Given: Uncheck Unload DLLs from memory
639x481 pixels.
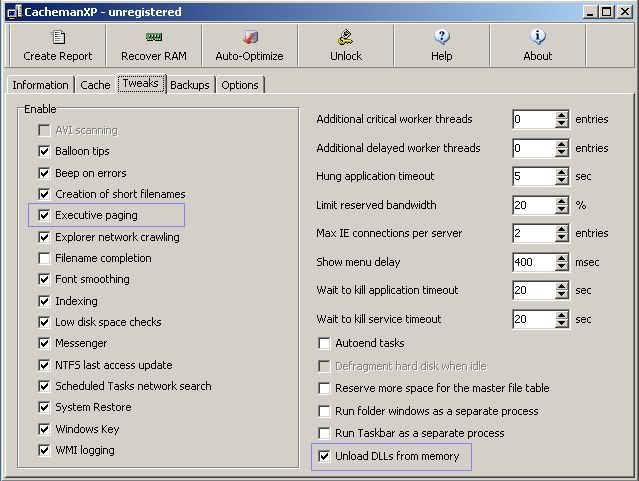Looking at the screenshot, I should coord(324,456).
